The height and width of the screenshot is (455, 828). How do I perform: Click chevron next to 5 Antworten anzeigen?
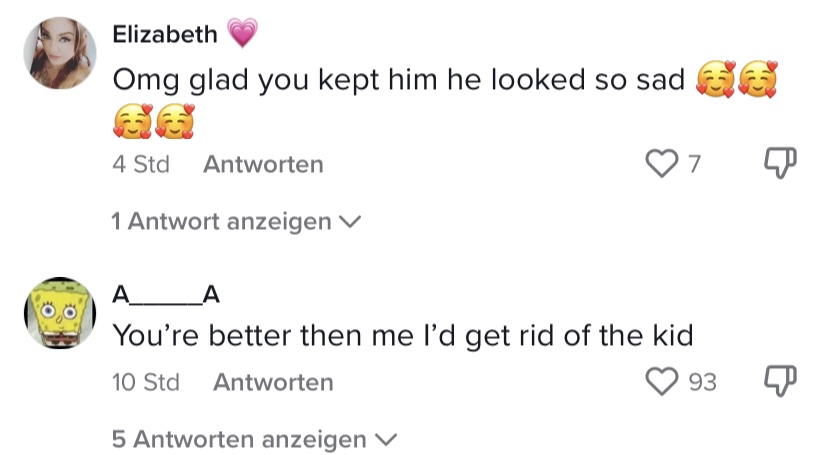click(385, 440)
